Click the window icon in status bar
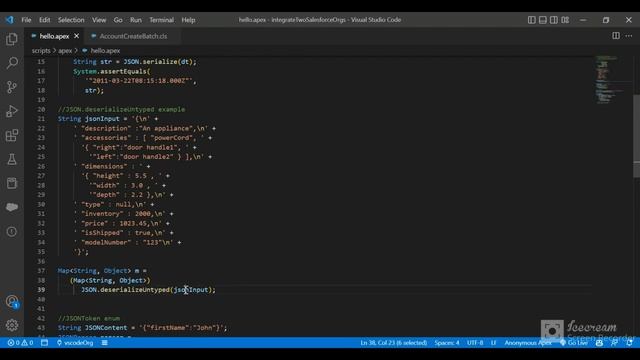This screenshot has height=360, width=640. pos(44,343)
